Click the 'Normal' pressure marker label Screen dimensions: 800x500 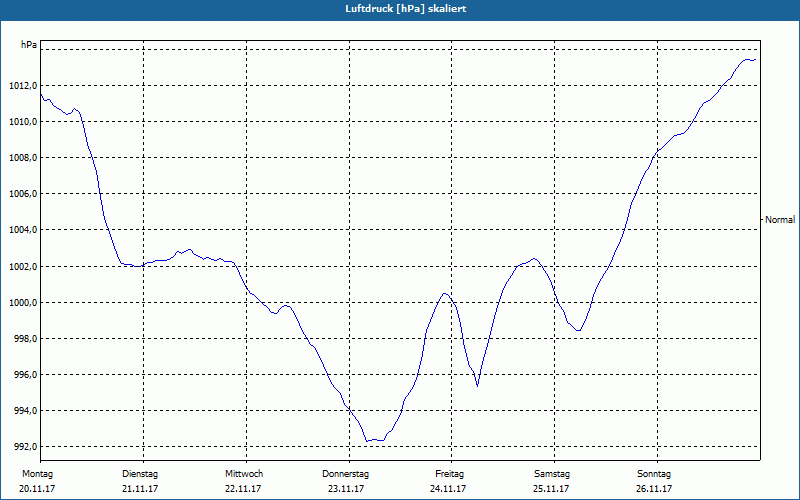click(780, 220)
